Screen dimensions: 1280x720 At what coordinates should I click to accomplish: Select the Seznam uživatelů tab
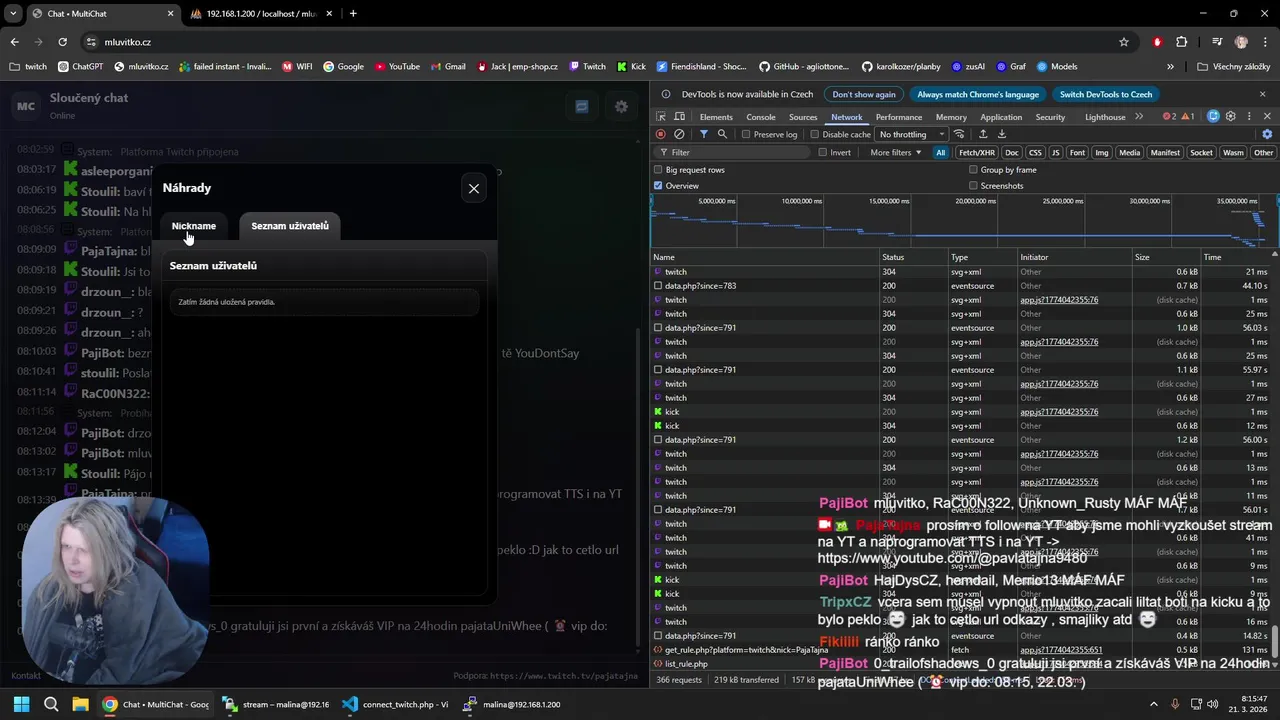(290, 226)
